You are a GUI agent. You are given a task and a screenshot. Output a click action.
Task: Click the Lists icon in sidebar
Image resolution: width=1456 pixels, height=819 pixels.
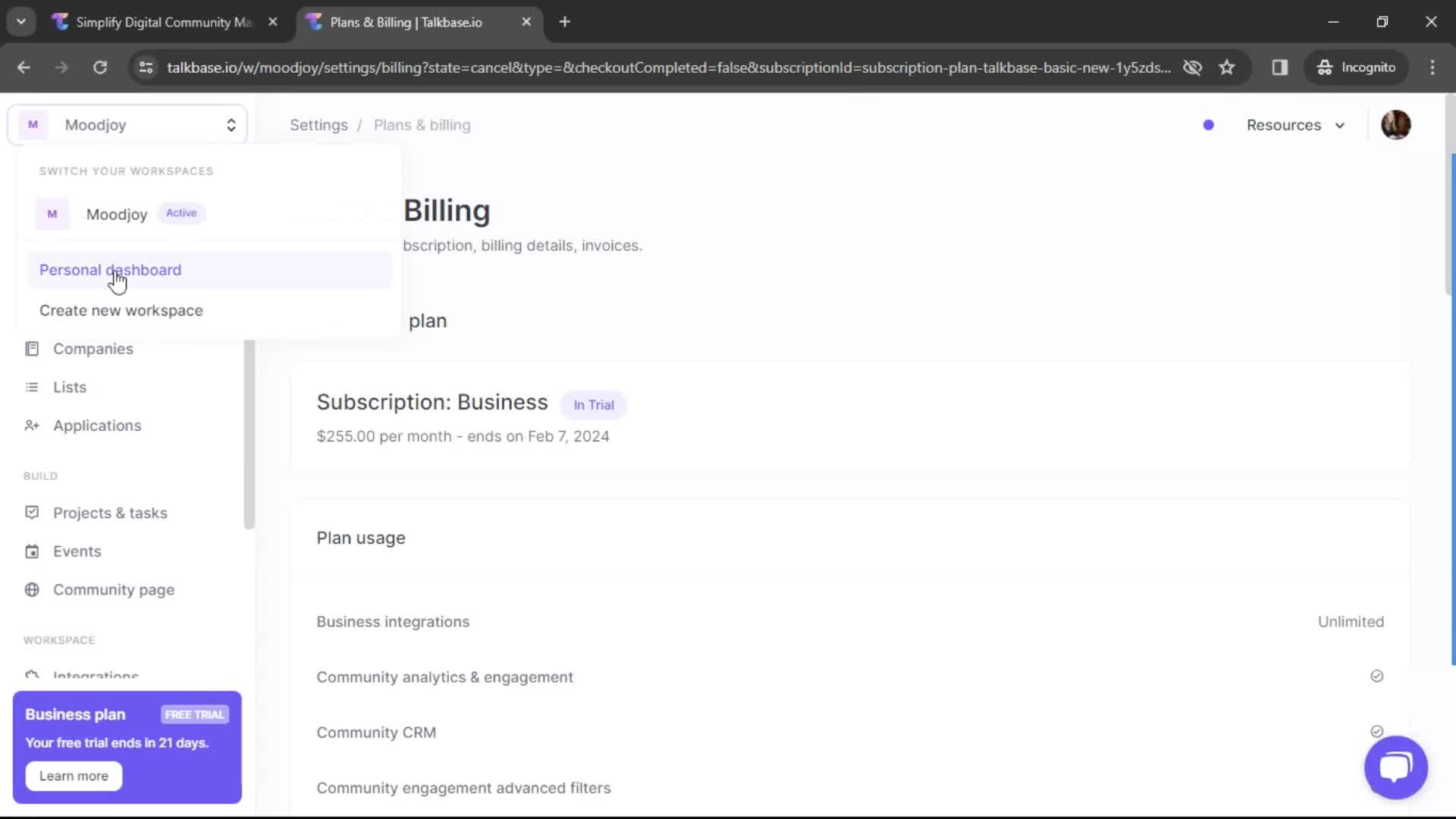[x=32, y=387]
